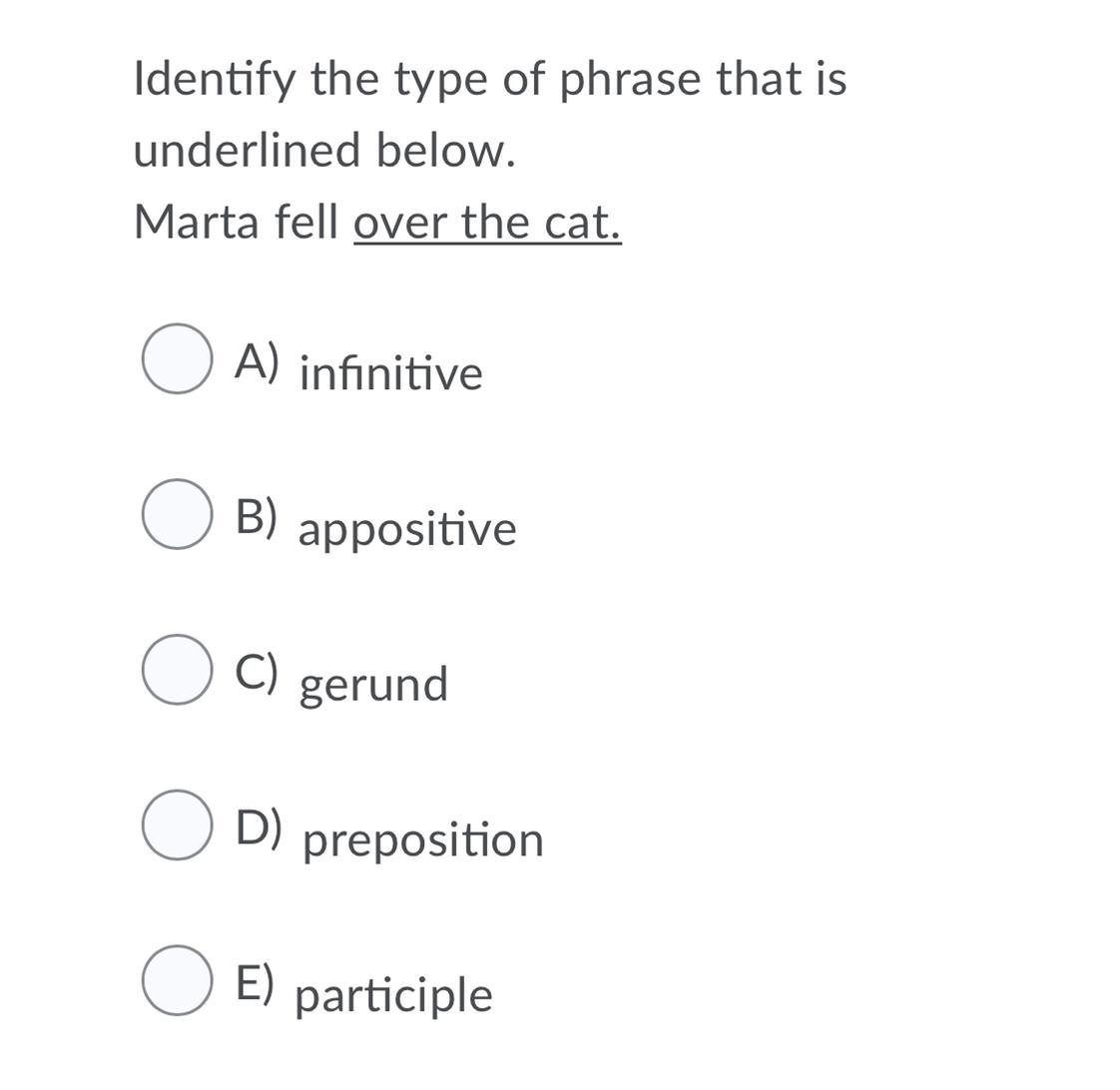Mark the radio button for option D

pyautogui.click(x=177, y=824)
